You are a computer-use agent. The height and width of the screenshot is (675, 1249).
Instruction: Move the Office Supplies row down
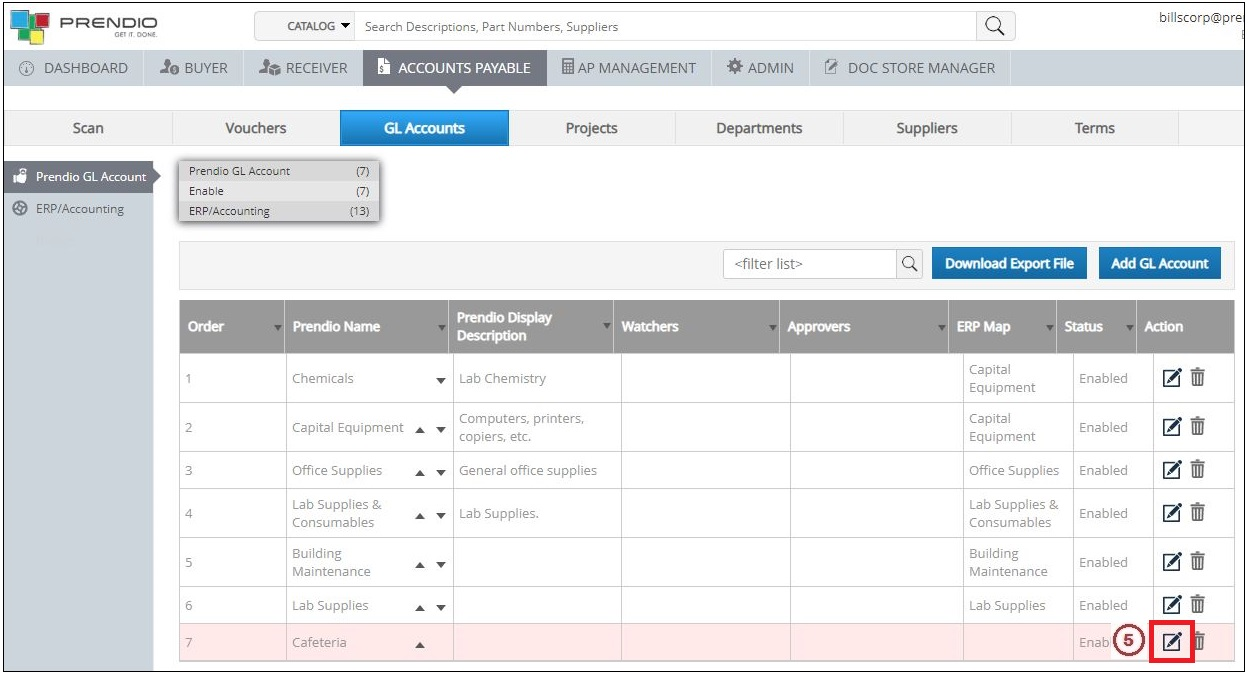point(440,470)
